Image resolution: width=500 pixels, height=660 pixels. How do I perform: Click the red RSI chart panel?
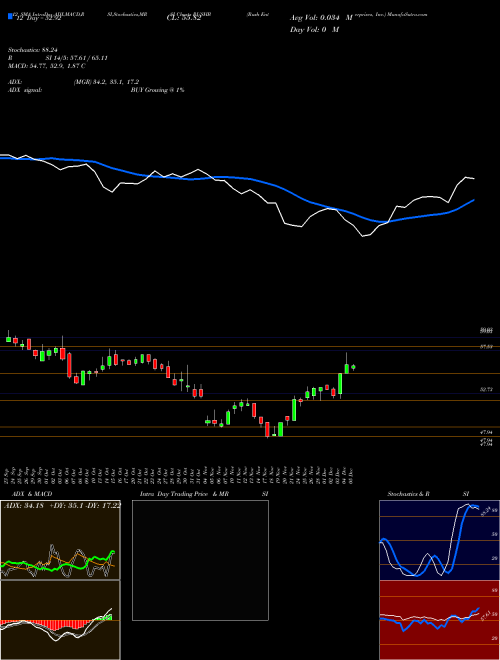tap(439, 620)
